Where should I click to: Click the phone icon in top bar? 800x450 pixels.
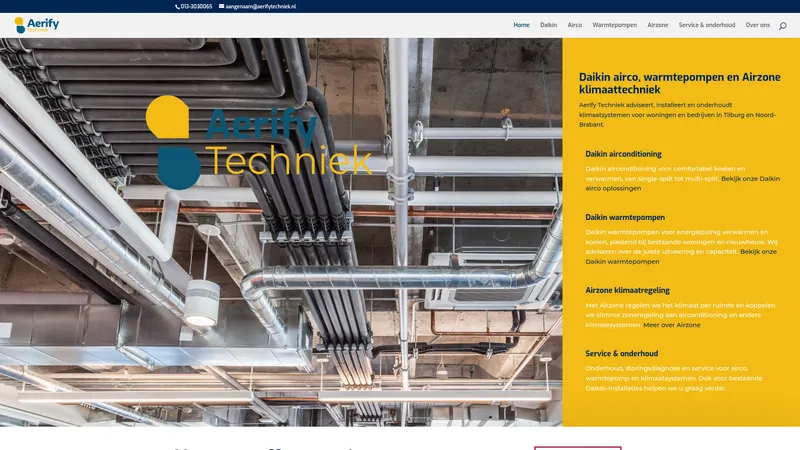(x=177, y=7)
